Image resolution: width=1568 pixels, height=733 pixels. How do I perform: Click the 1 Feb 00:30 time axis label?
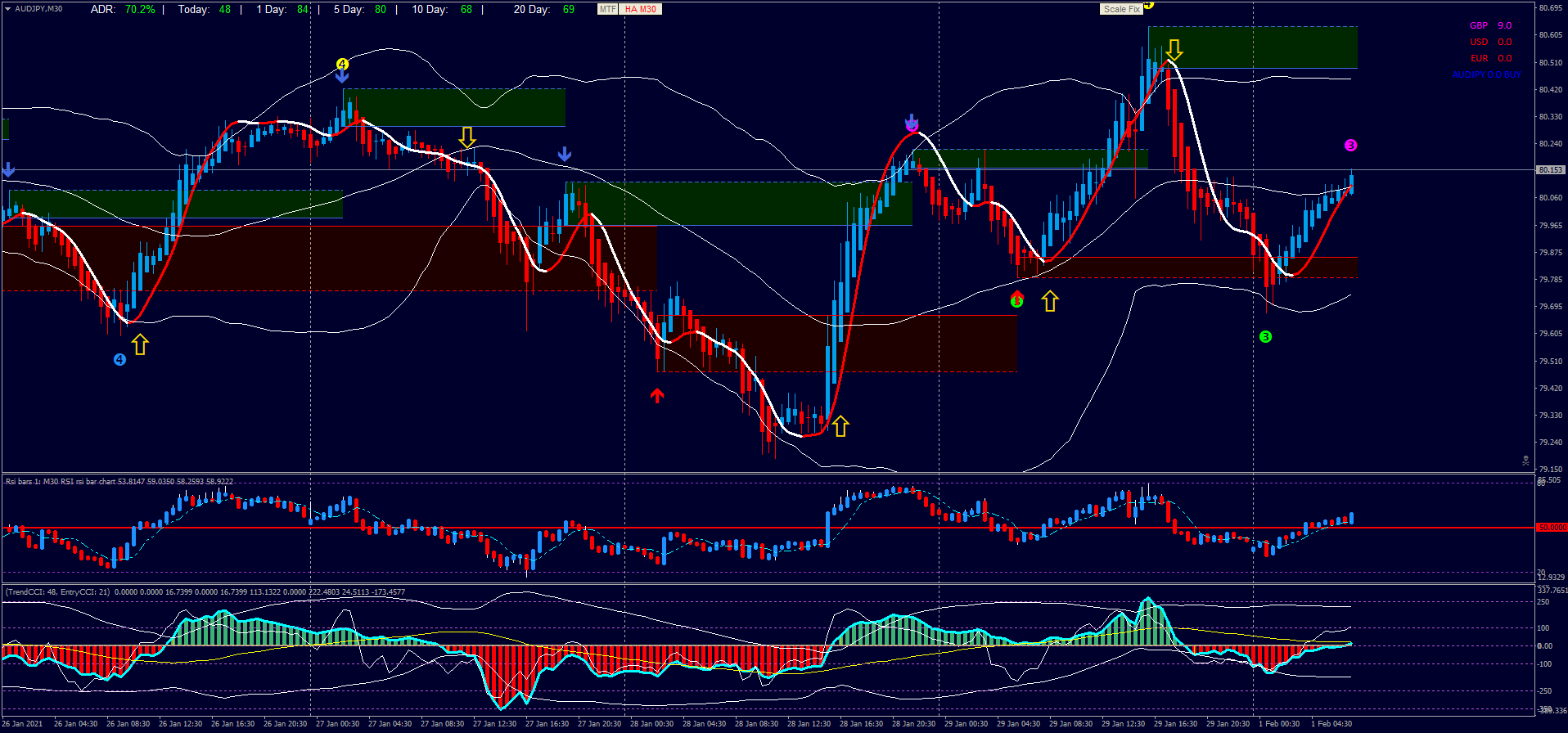click(1278, 723)
